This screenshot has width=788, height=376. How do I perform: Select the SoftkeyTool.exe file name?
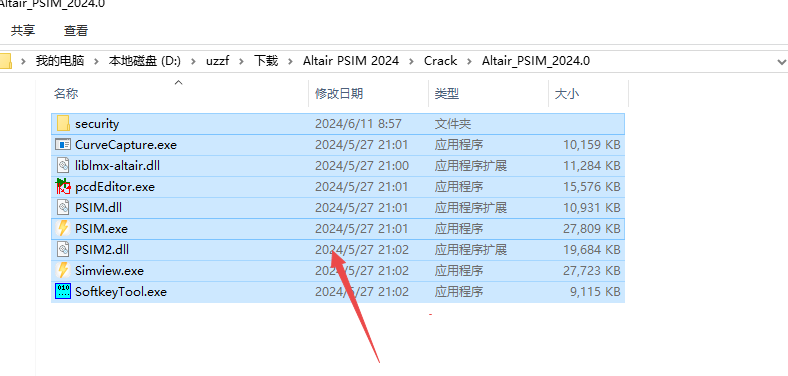121,292
